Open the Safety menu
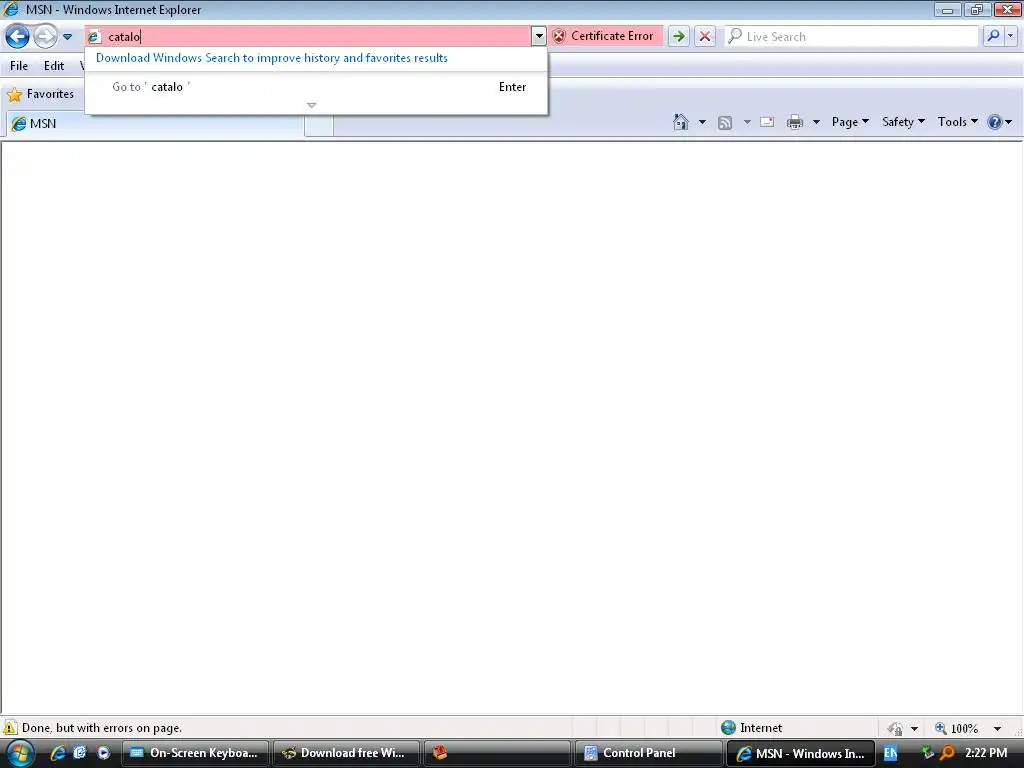 903,122
